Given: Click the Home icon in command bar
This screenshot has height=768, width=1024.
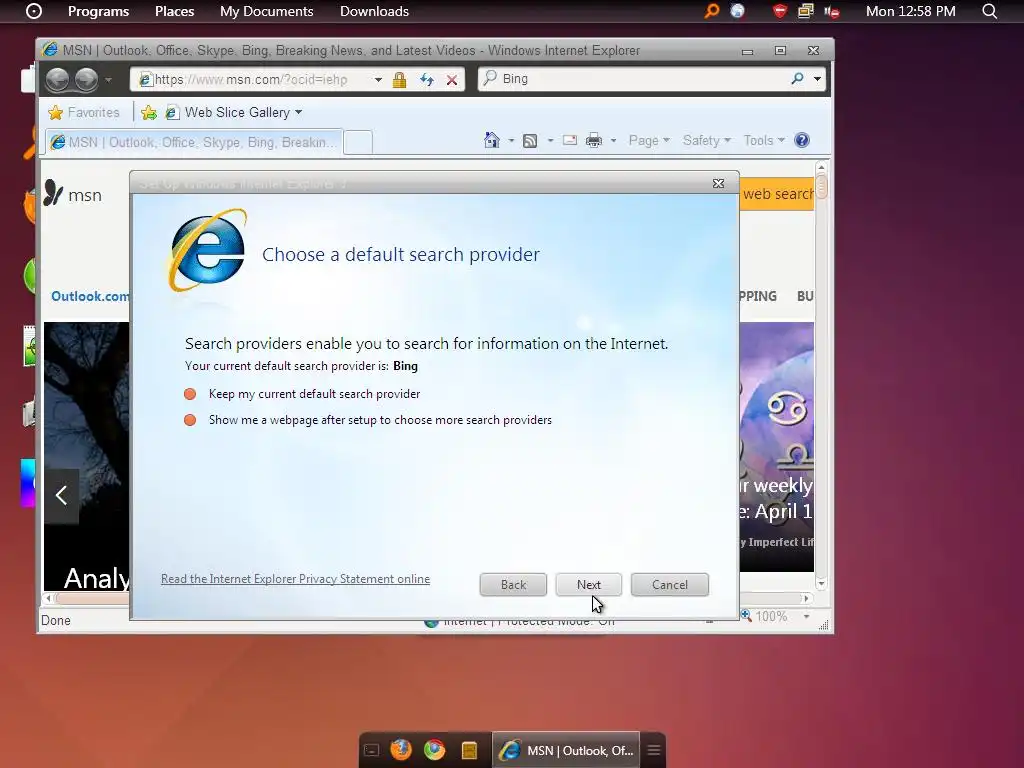Looking at the screenshot, I should pos(492,140).
